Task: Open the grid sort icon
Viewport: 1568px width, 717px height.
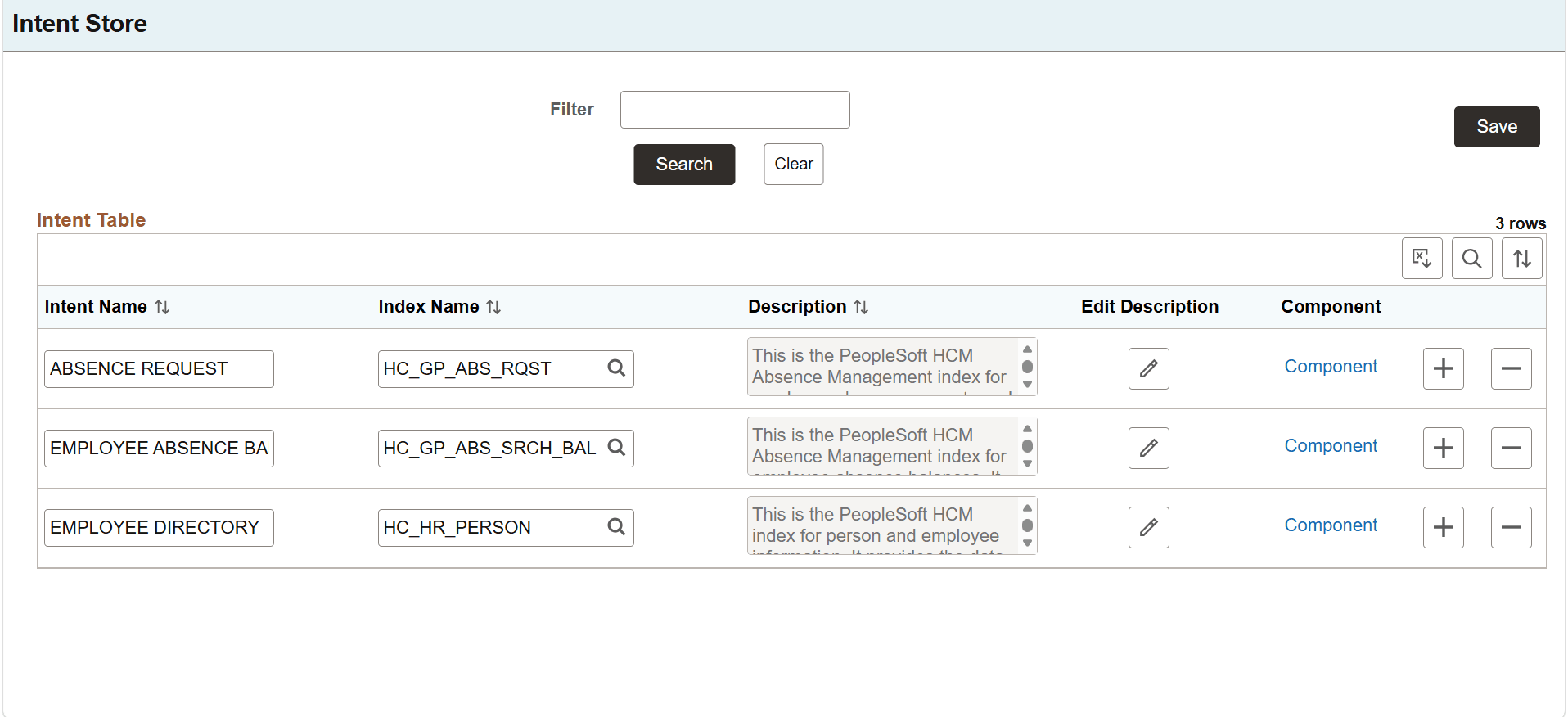Action: click(x=1521, y=259)
